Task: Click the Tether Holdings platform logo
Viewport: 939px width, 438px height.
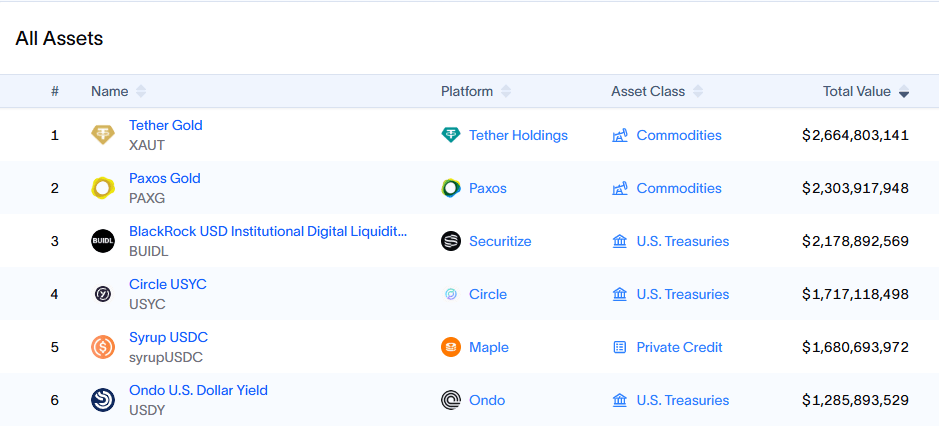Action: point(451,135)
